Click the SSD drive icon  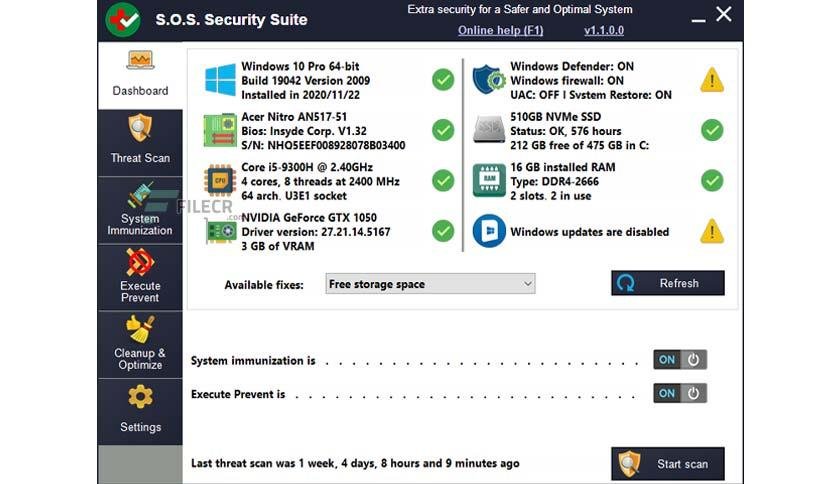click(x=489, y=130)
